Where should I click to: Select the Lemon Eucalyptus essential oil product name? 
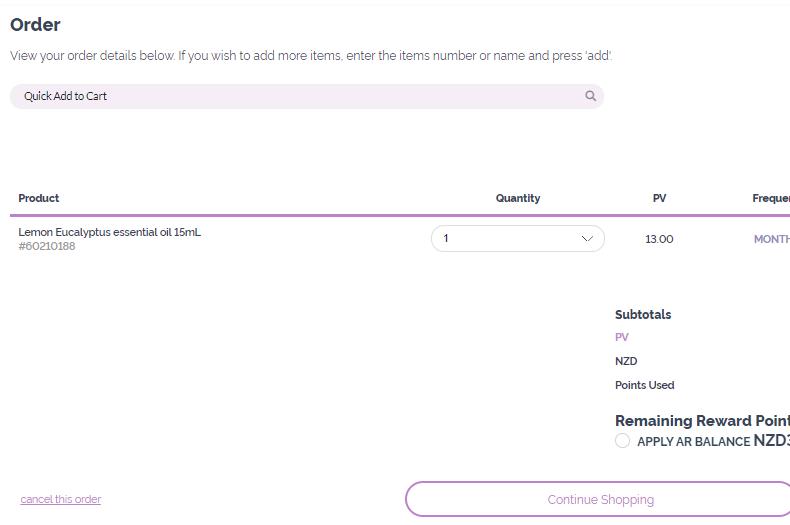110,232
